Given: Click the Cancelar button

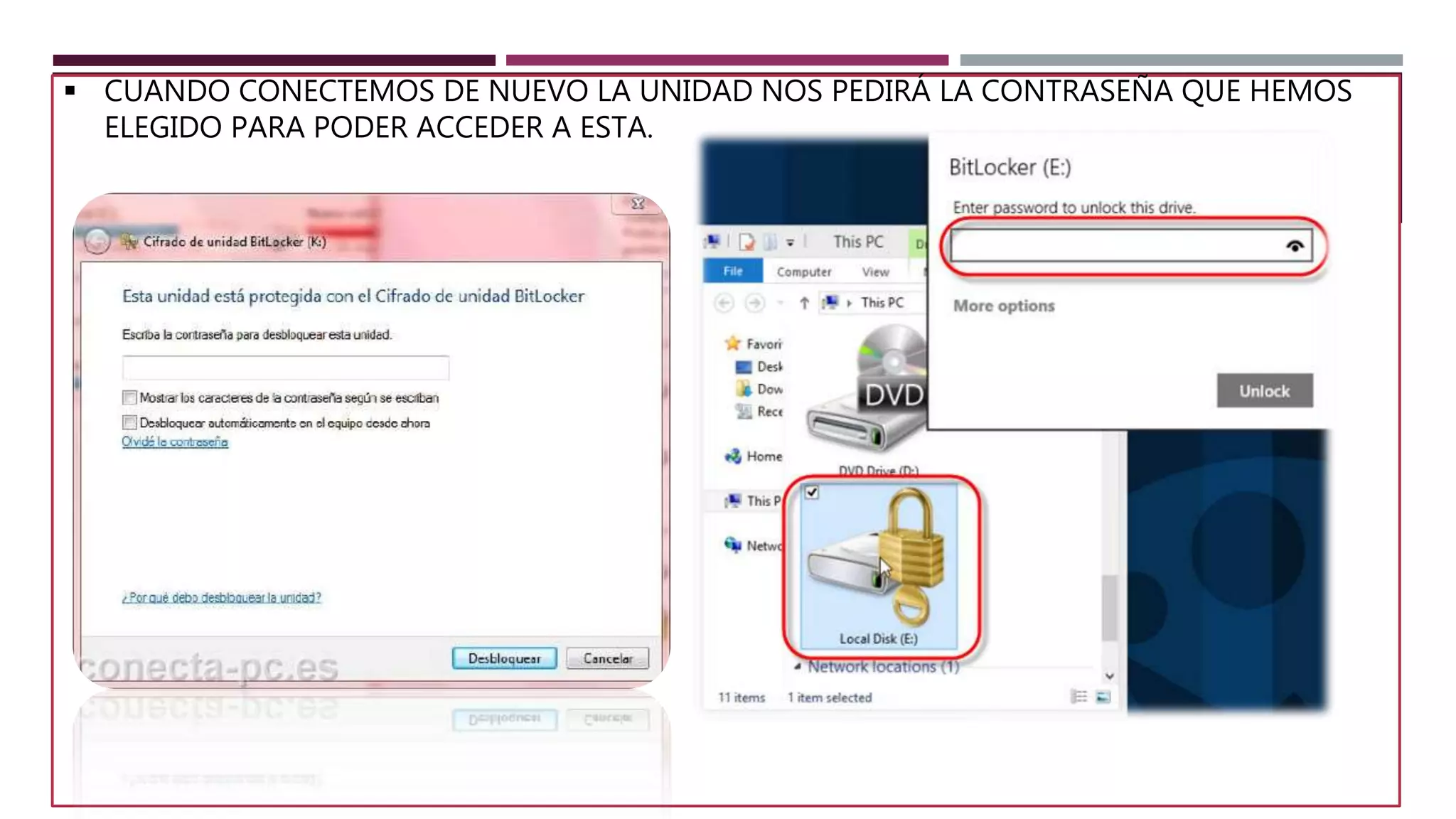Looking at the screenshot, I should (x=608, y=658).
